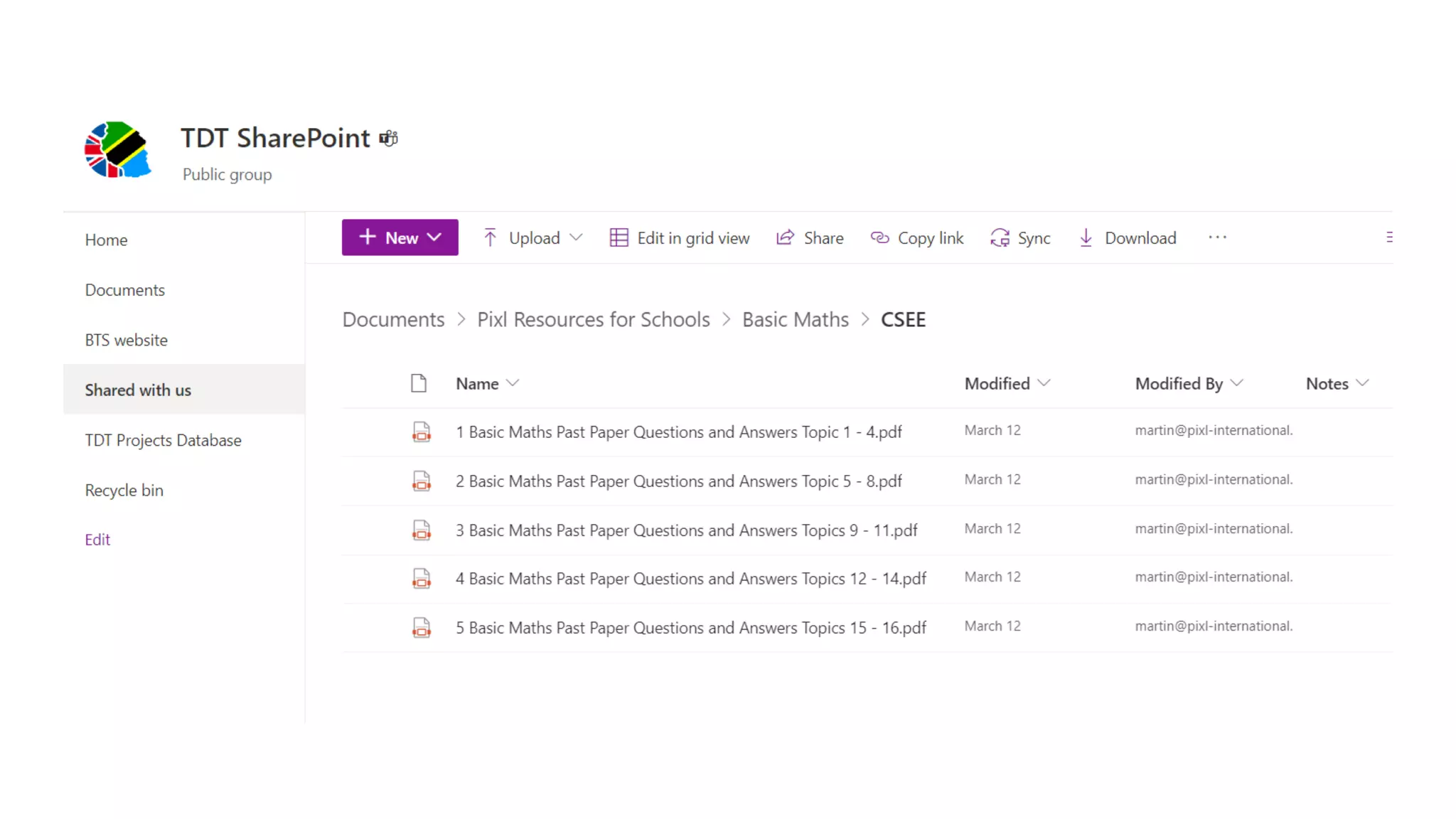Click the Download arrow icon
The height and width of the screenshot is (819, 1456).
coord(1086,238)
